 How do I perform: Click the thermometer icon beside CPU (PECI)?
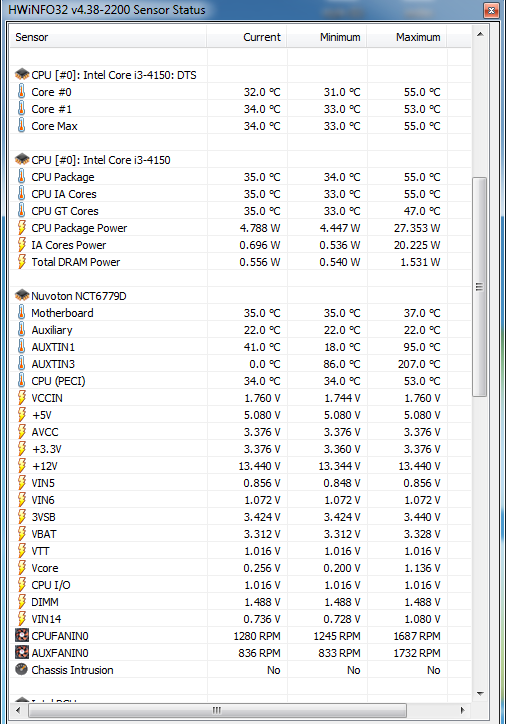pyautogui.click(x=21, y=381)
